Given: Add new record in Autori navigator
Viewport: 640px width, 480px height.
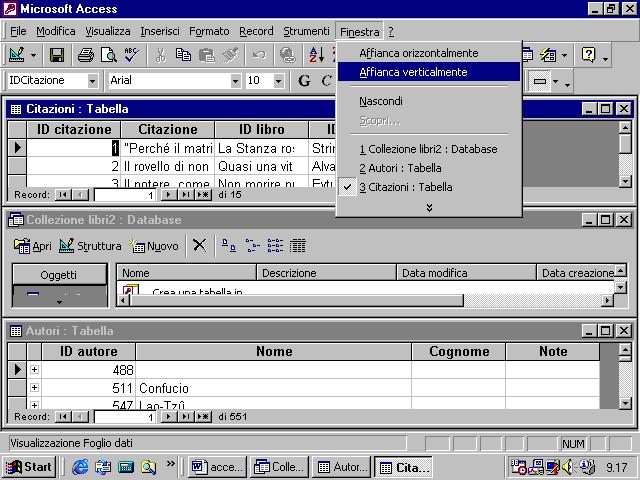Looking at the screenshot, I should click(203, 417).
